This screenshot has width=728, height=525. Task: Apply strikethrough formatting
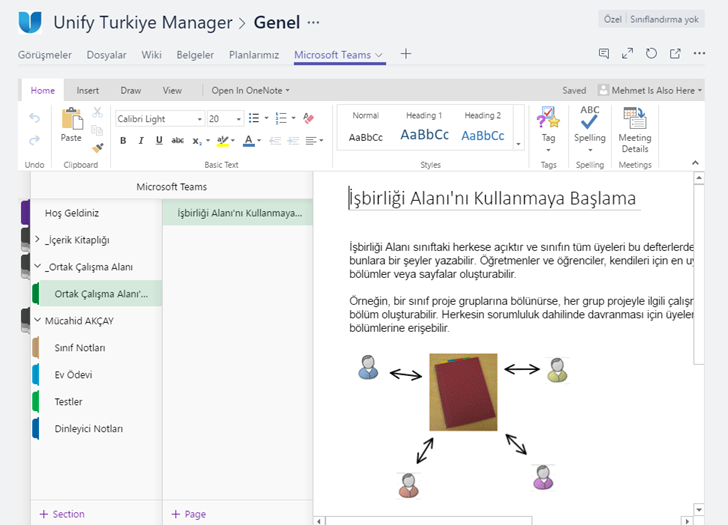tap(177, 140)
